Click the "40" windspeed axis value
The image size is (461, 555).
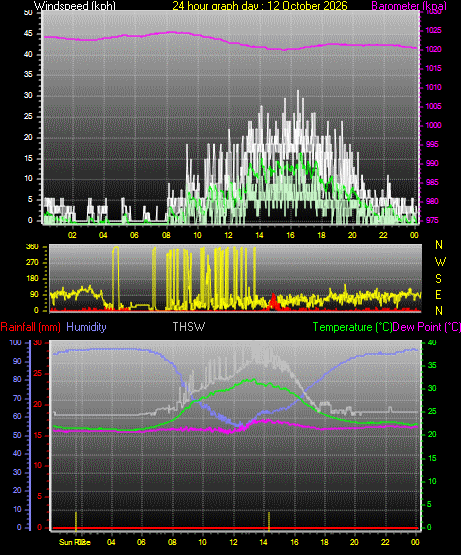[28, 54]
